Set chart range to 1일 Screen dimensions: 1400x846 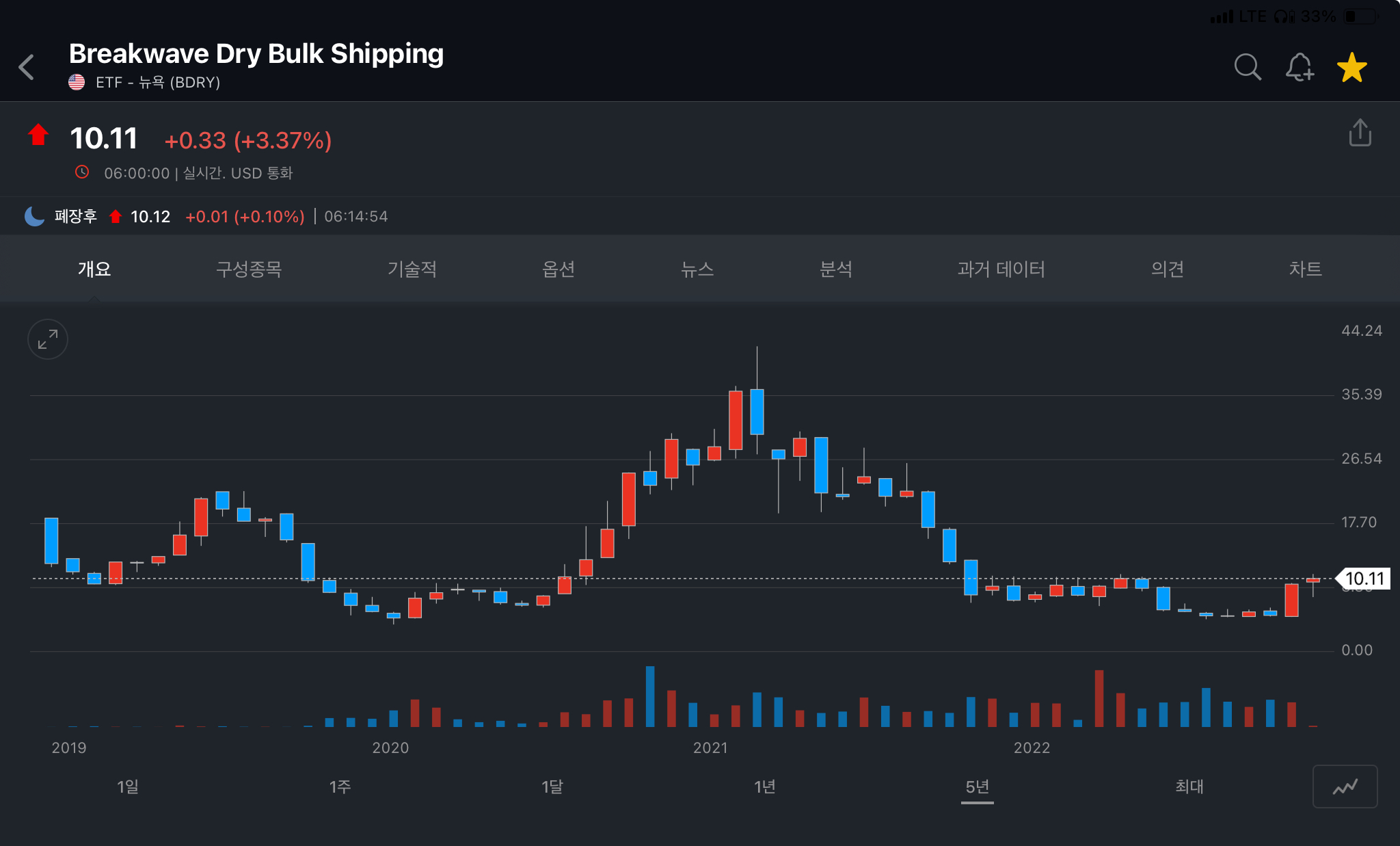point(128,786)
